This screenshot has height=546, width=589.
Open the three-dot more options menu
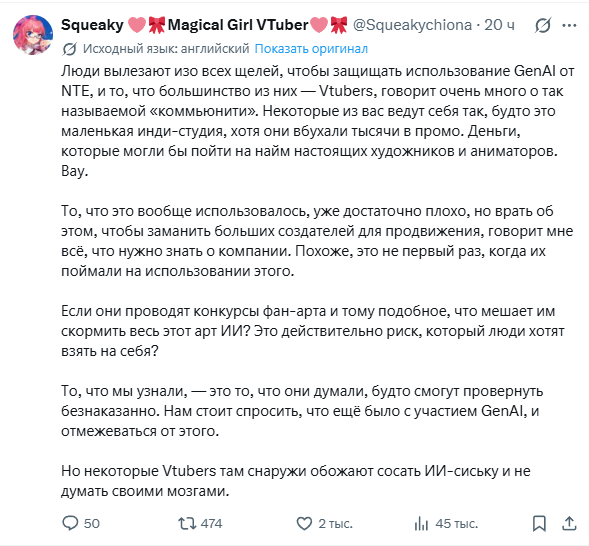pyautogui.click(x=569, y=25)
